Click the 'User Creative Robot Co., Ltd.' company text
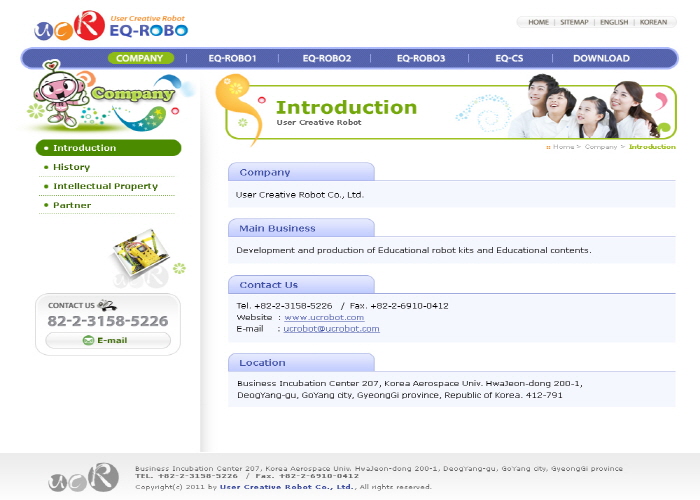 [300, 195]
